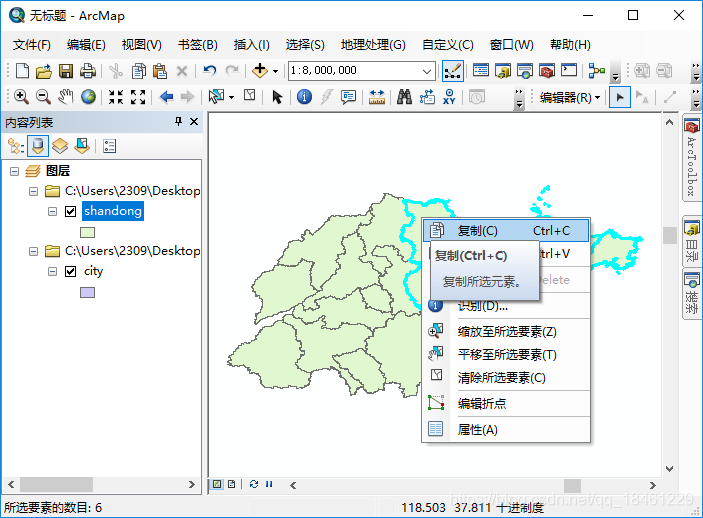The height and width of the screenshot is (518, 703).
Task: Save the current map document
Action: [x=66, y=71]
